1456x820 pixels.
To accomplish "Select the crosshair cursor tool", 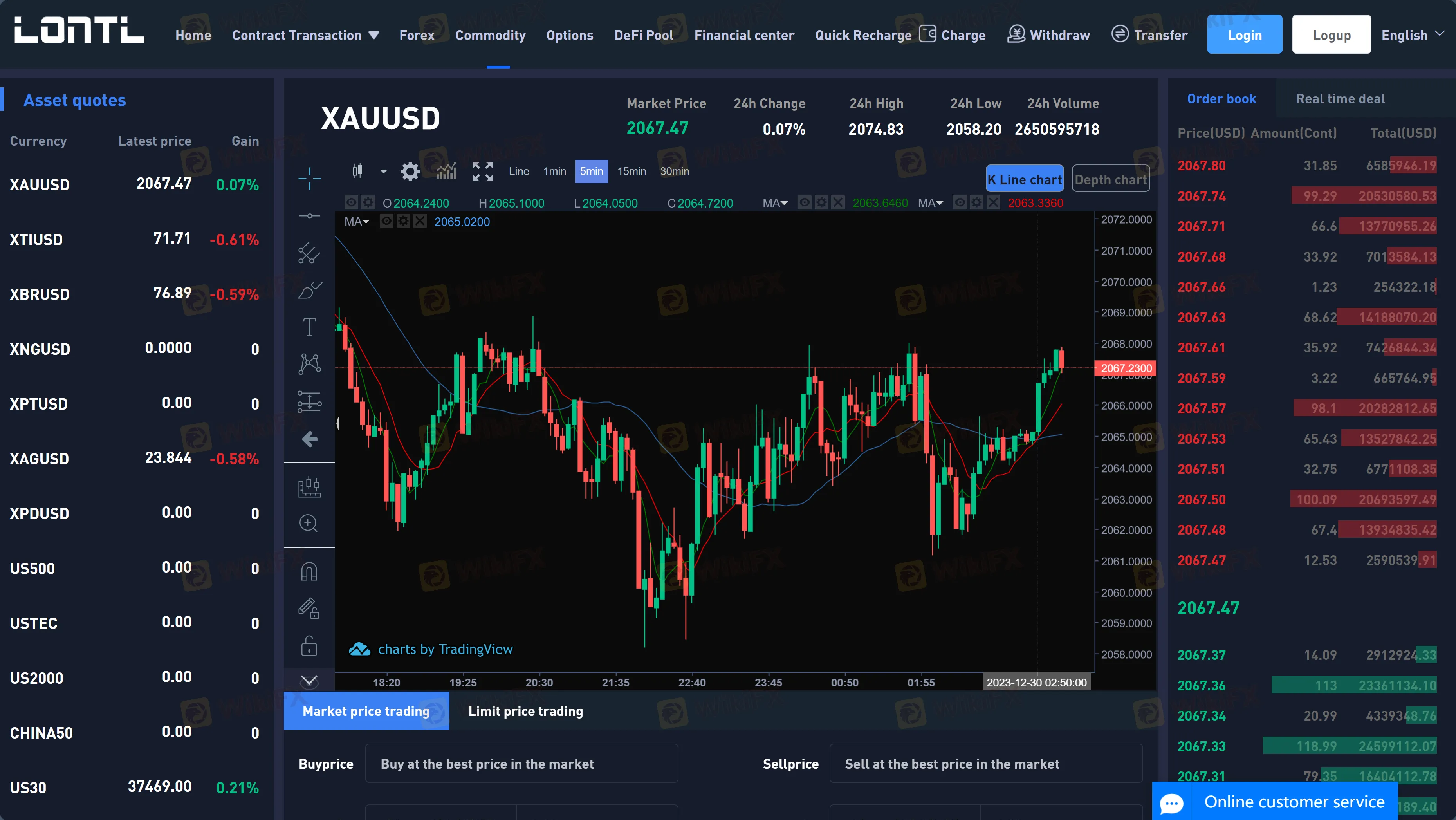I will (309, 178).
